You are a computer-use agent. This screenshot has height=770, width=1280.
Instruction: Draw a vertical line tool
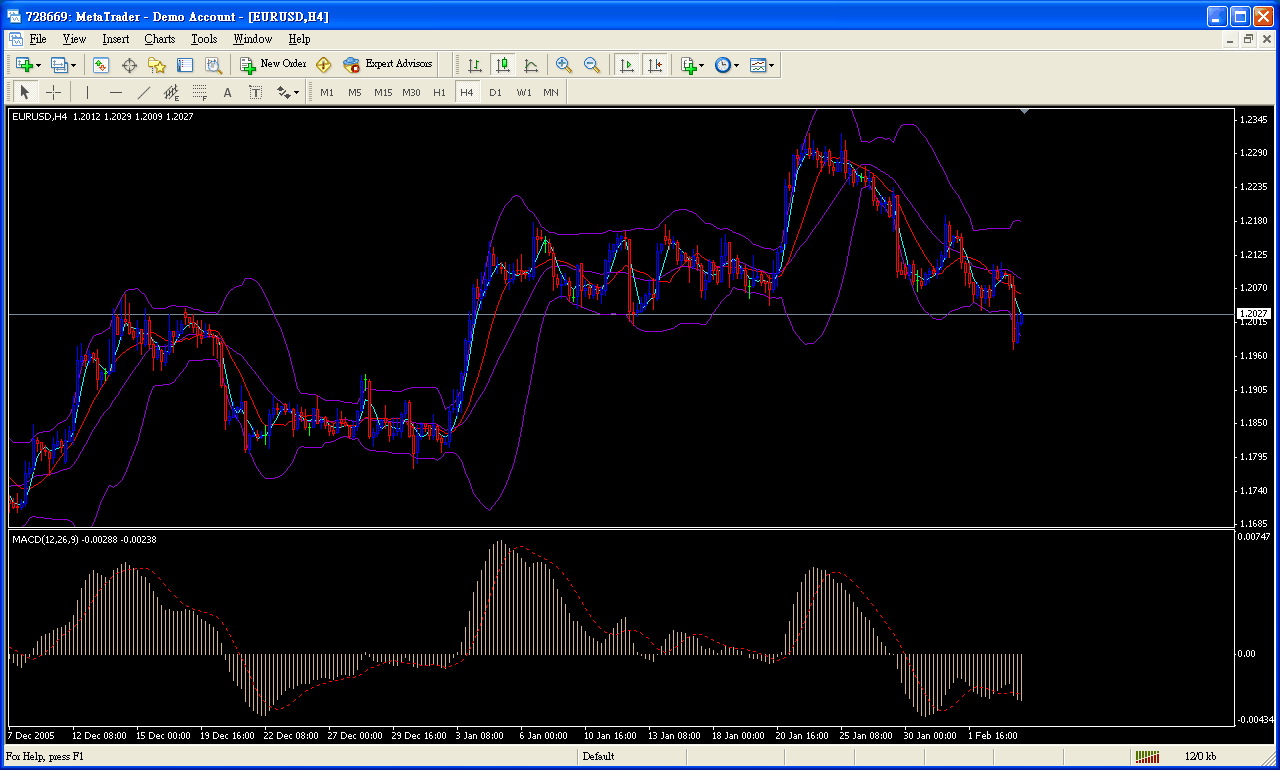point(87,92)
